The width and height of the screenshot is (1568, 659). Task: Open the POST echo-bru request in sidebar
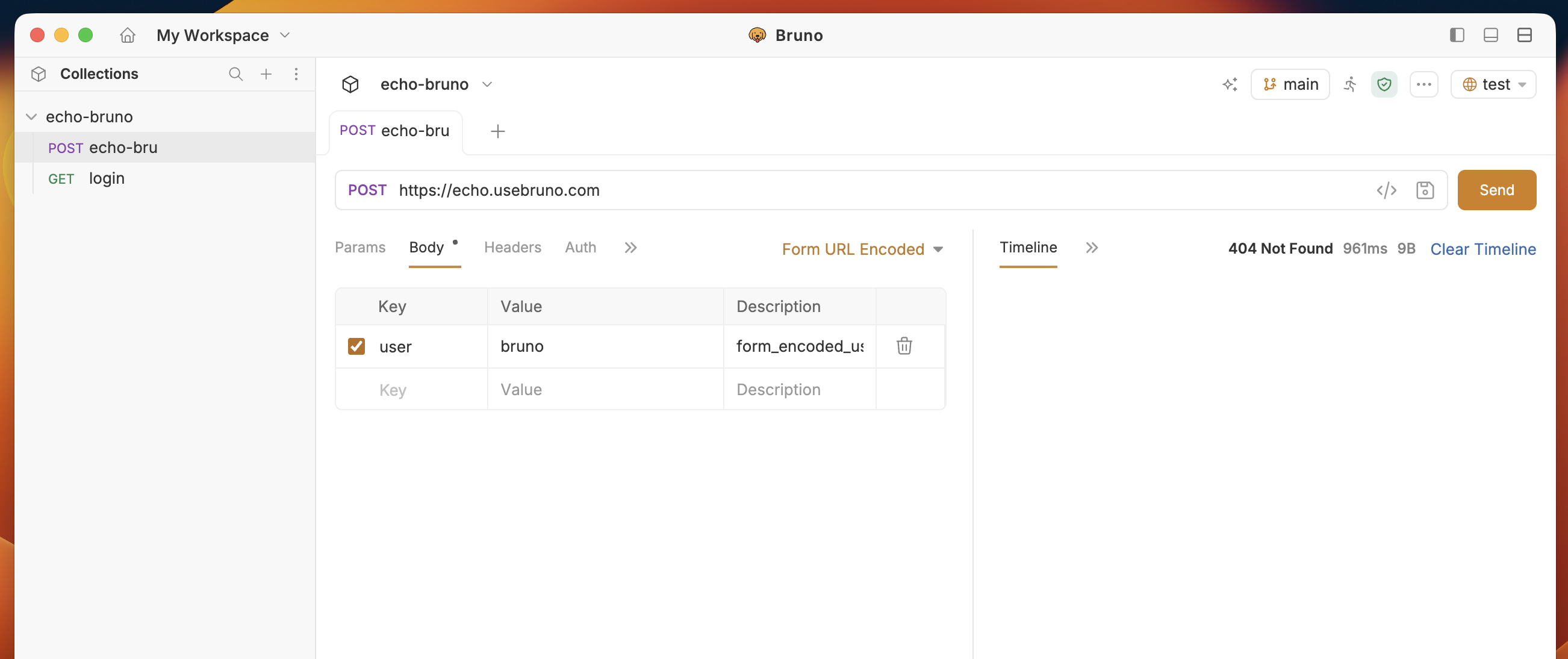click(x=165, y=148)
